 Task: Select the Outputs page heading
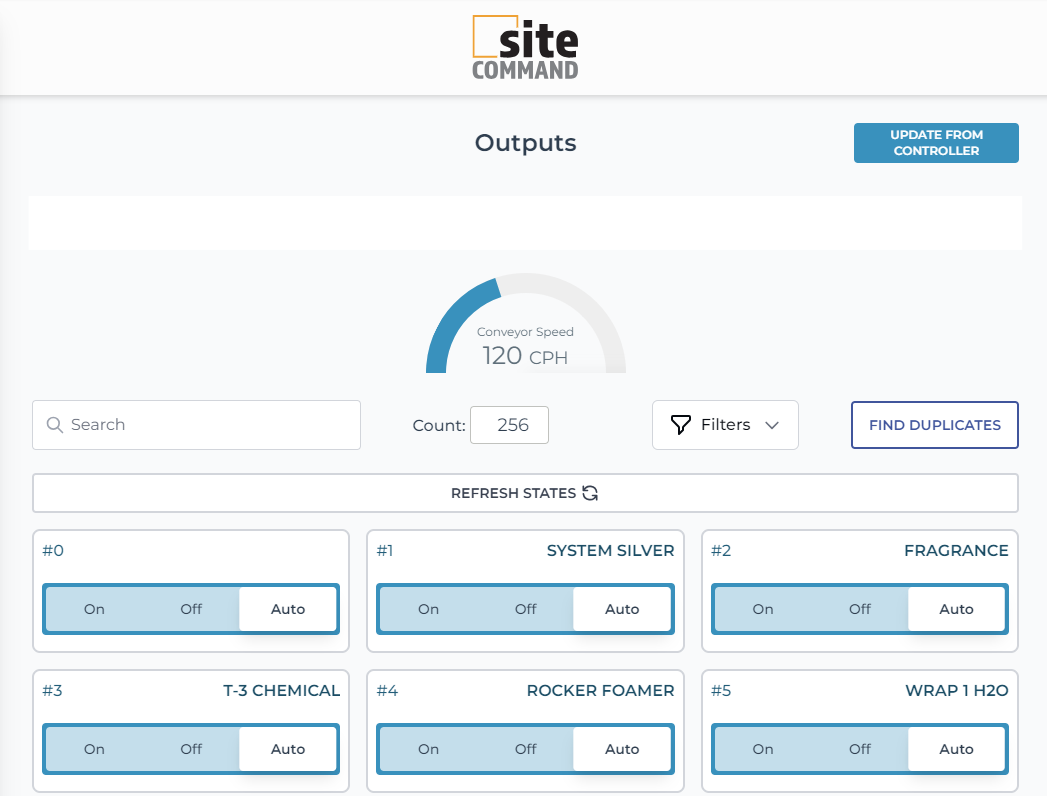tap(525, 143)
